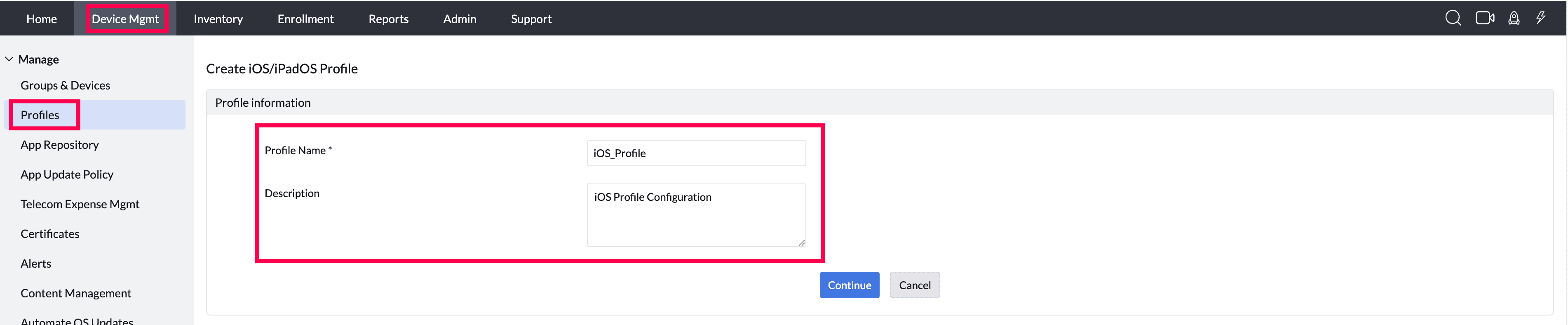The width and height of the screenshot is (1568, 325).
Task: Cancel the profile creation
Action: (x=914, y=285)
